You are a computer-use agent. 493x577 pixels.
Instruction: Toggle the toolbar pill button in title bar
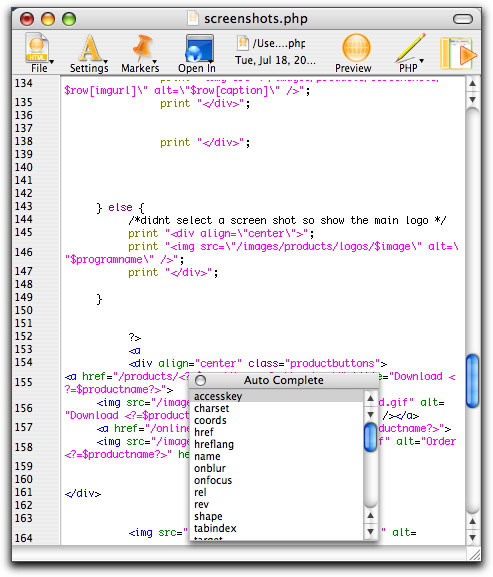pos(463,19)
